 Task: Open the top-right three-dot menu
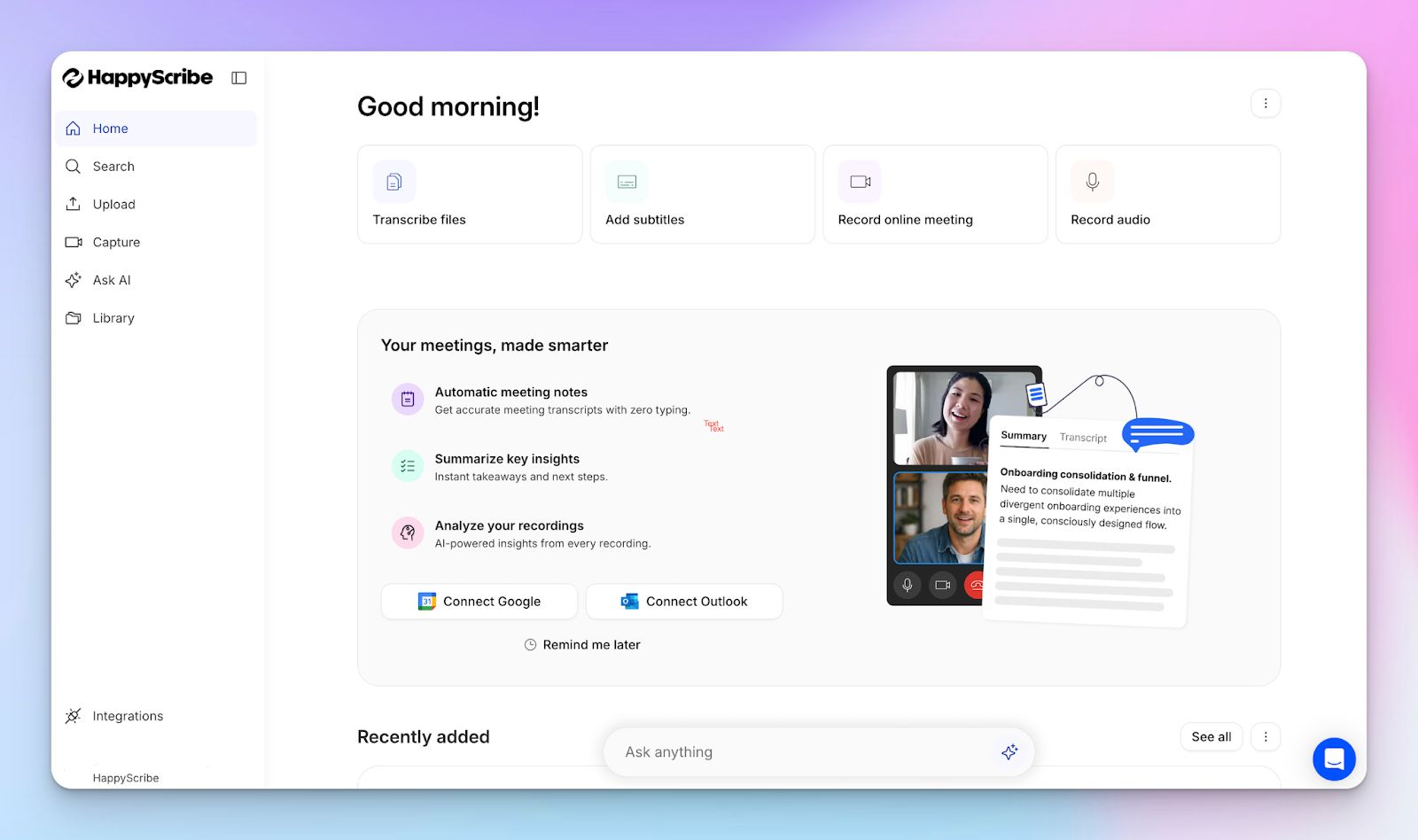point(1266,103)
